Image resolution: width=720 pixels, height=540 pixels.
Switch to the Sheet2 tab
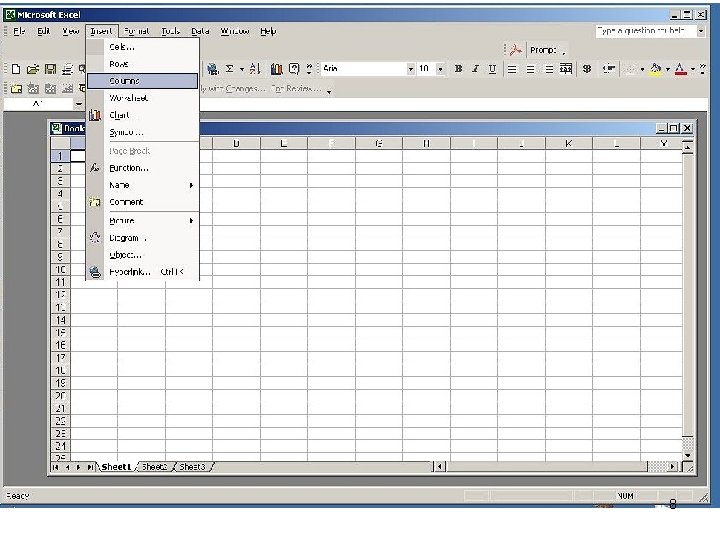click(154, 467)
